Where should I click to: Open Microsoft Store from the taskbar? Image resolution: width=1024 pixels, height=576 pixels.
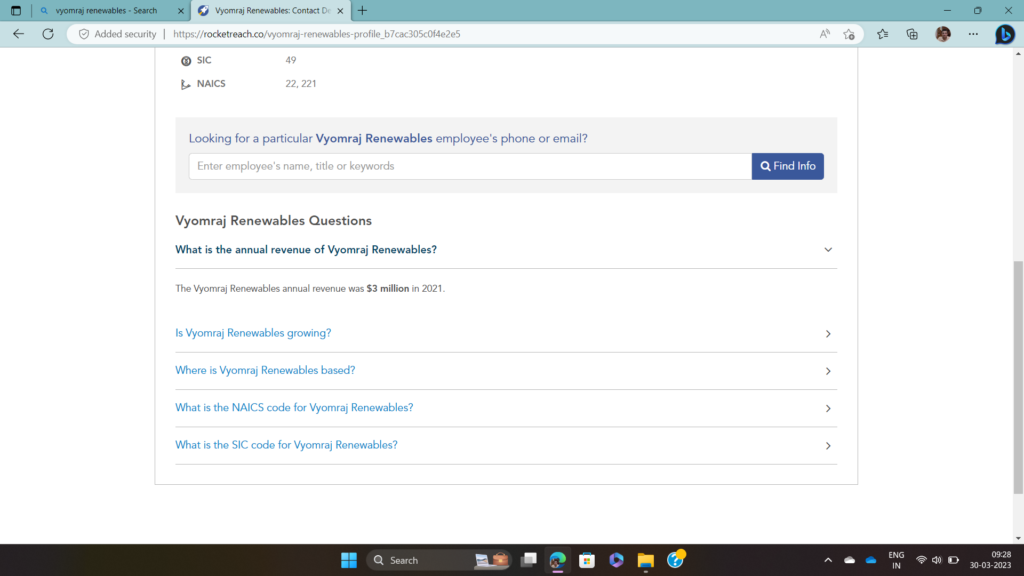[587, 560]
